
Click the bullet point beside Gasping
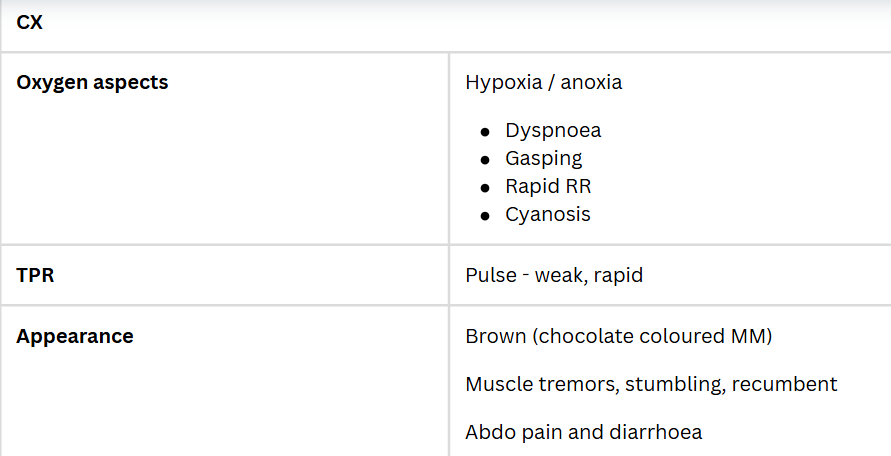485,159
